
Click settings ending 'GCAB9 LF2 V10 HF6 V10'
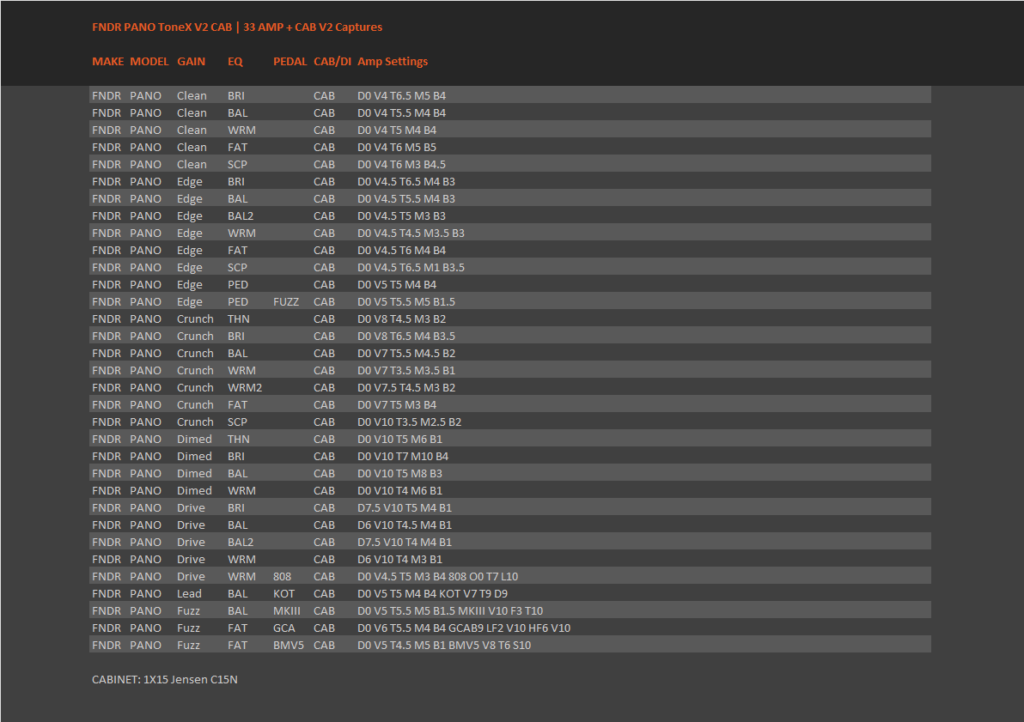click(464, 629)
